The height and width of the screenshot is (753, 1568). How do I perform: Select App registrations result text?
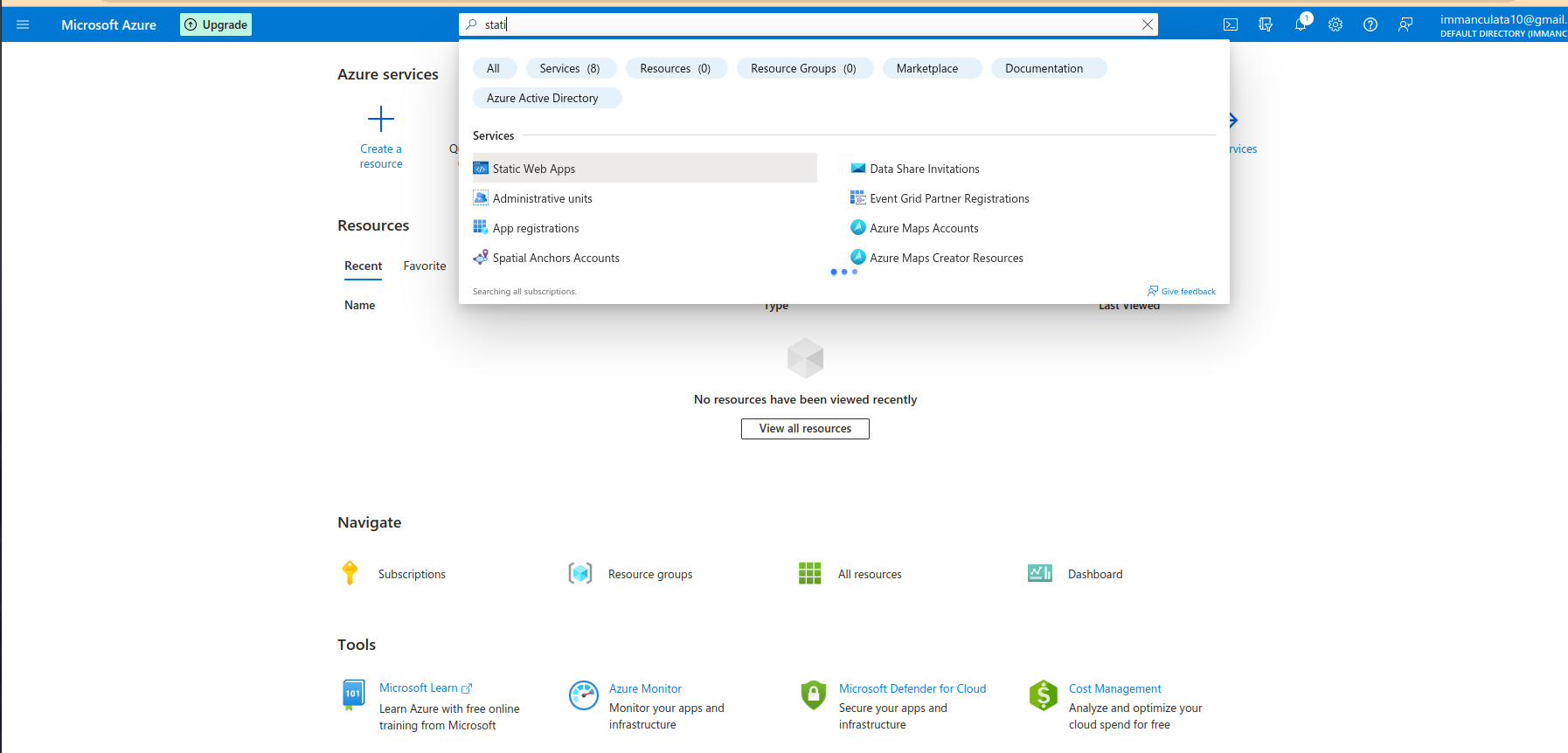click(536, 228)
